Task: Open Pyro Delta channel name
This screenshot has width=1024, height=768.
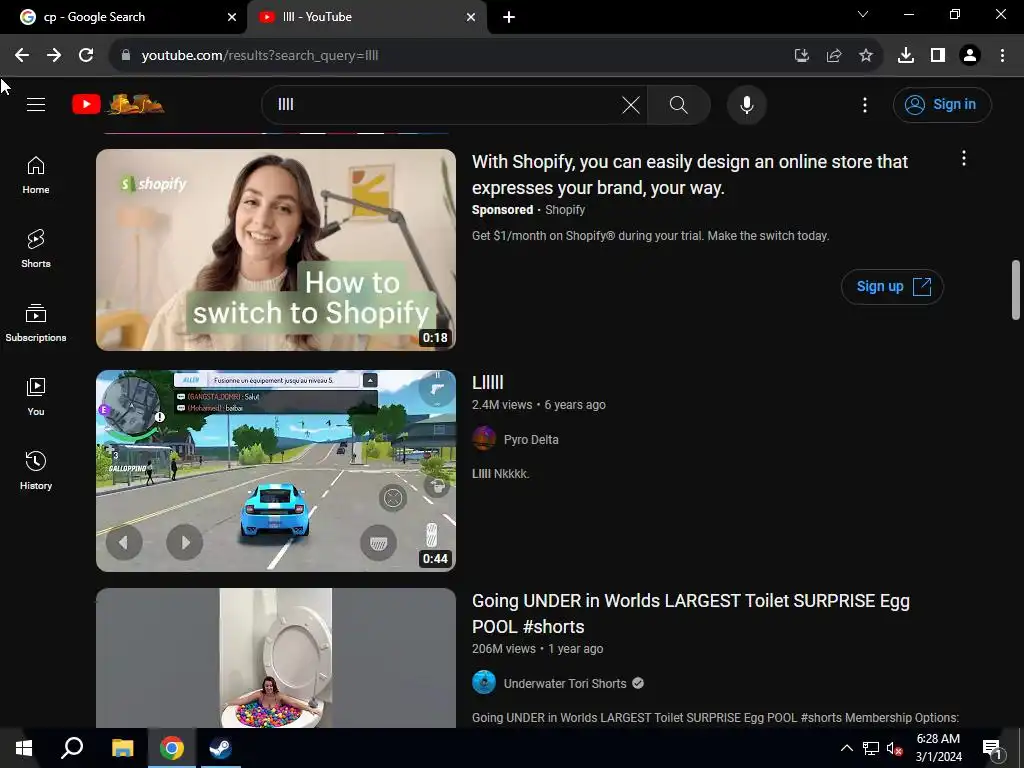Action: coord(531,440)
